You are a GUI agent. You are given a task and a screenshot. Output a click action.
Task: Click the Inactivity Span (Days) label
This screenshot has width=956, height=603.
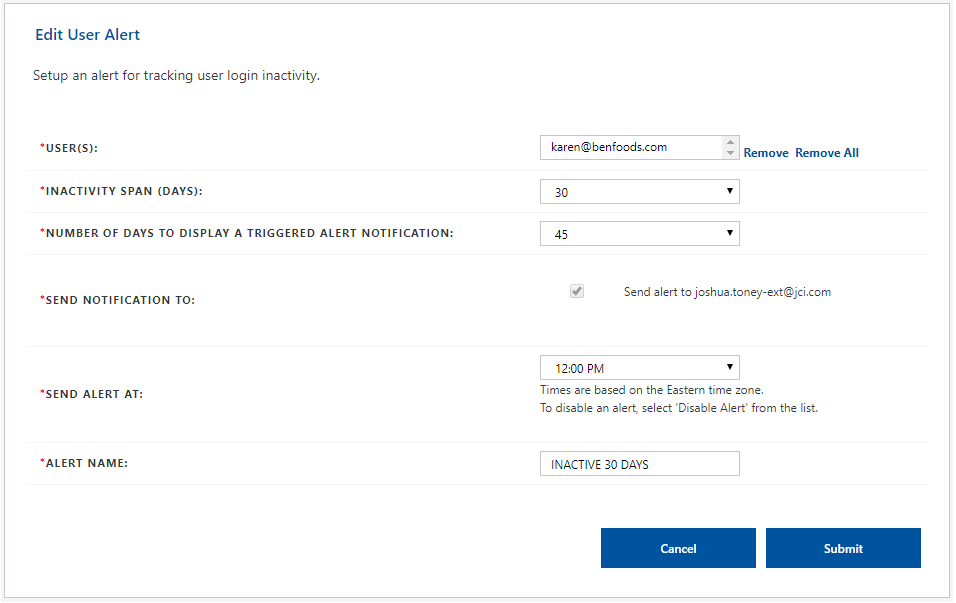pos(128,191)
